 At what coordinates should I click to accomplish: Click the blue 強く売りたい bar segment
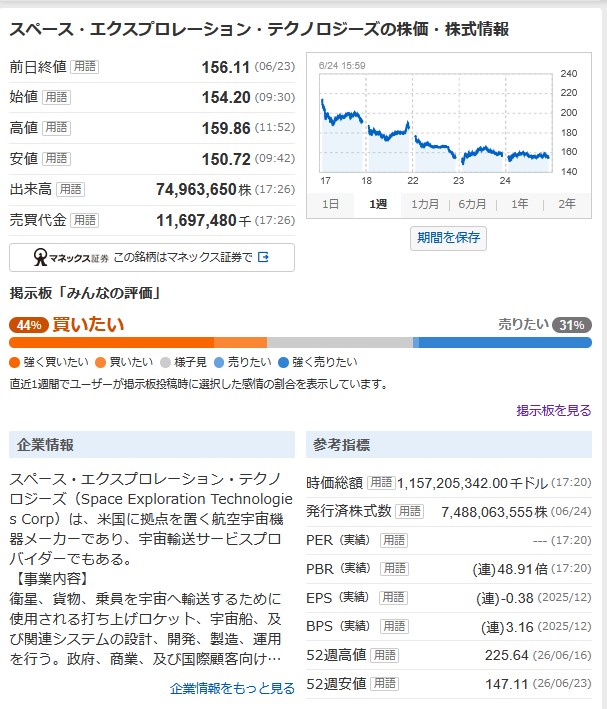(505, 343)
